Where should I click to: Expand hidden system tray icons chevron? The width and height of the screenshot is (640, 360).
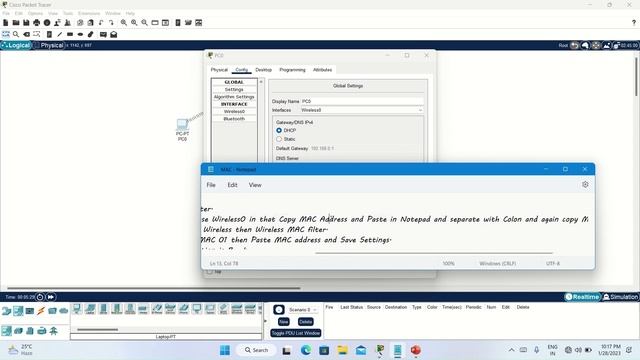click(511, 350)
